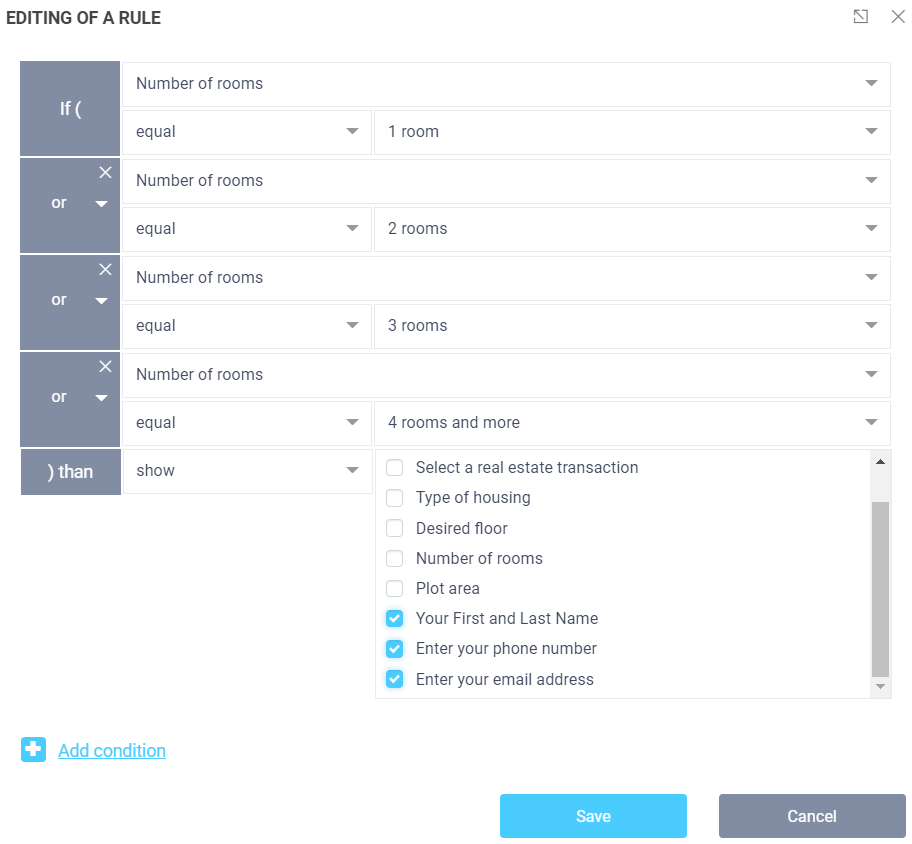Click the Cancel button
This screenshot has width=912, height=844.
(x=811, y=816)
